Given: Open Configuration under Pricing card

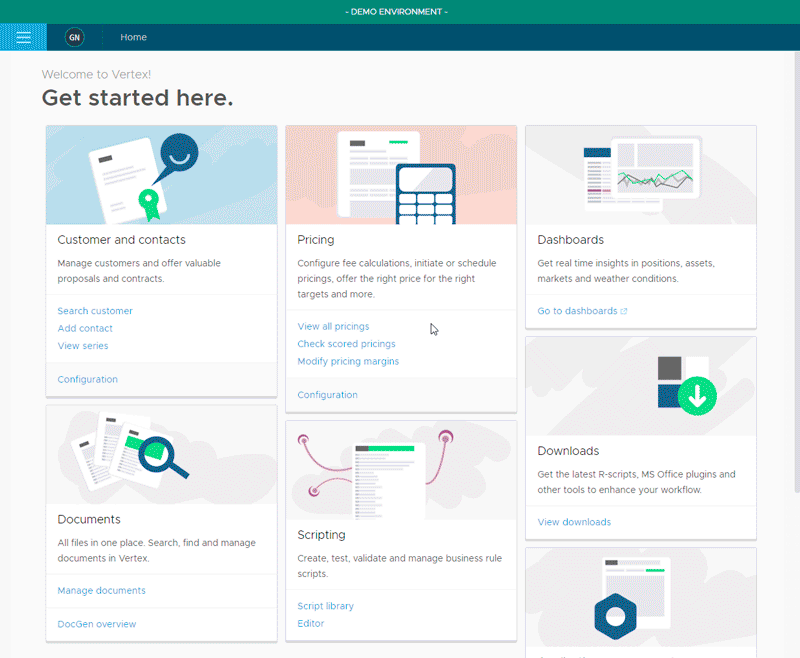Looking at the screenshot, I should point(328,394).
